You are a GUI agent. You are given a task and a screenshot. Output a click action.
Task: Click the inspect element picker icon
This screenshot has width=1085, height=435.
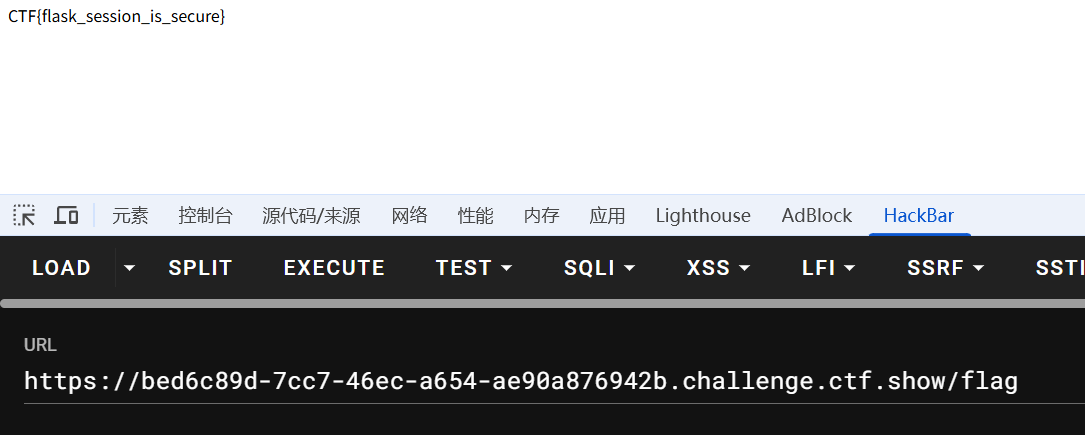click(24, 215)
